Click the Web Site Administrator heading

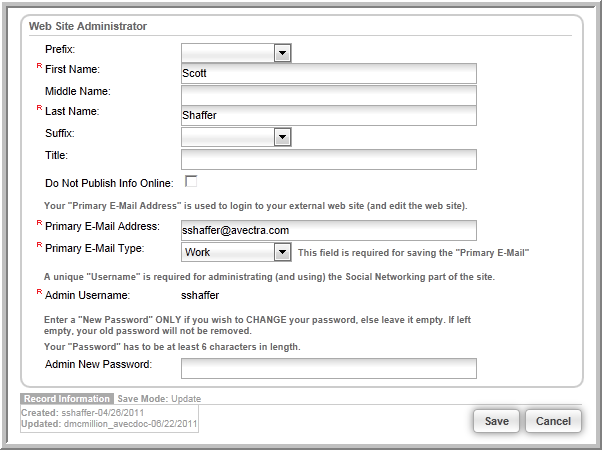pyautogui.click(x=88, y=26)
